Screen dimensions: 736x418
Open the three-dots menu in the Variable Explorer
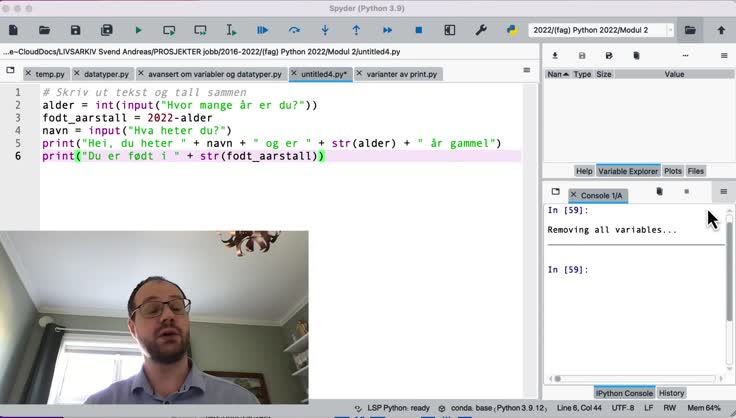685,56
